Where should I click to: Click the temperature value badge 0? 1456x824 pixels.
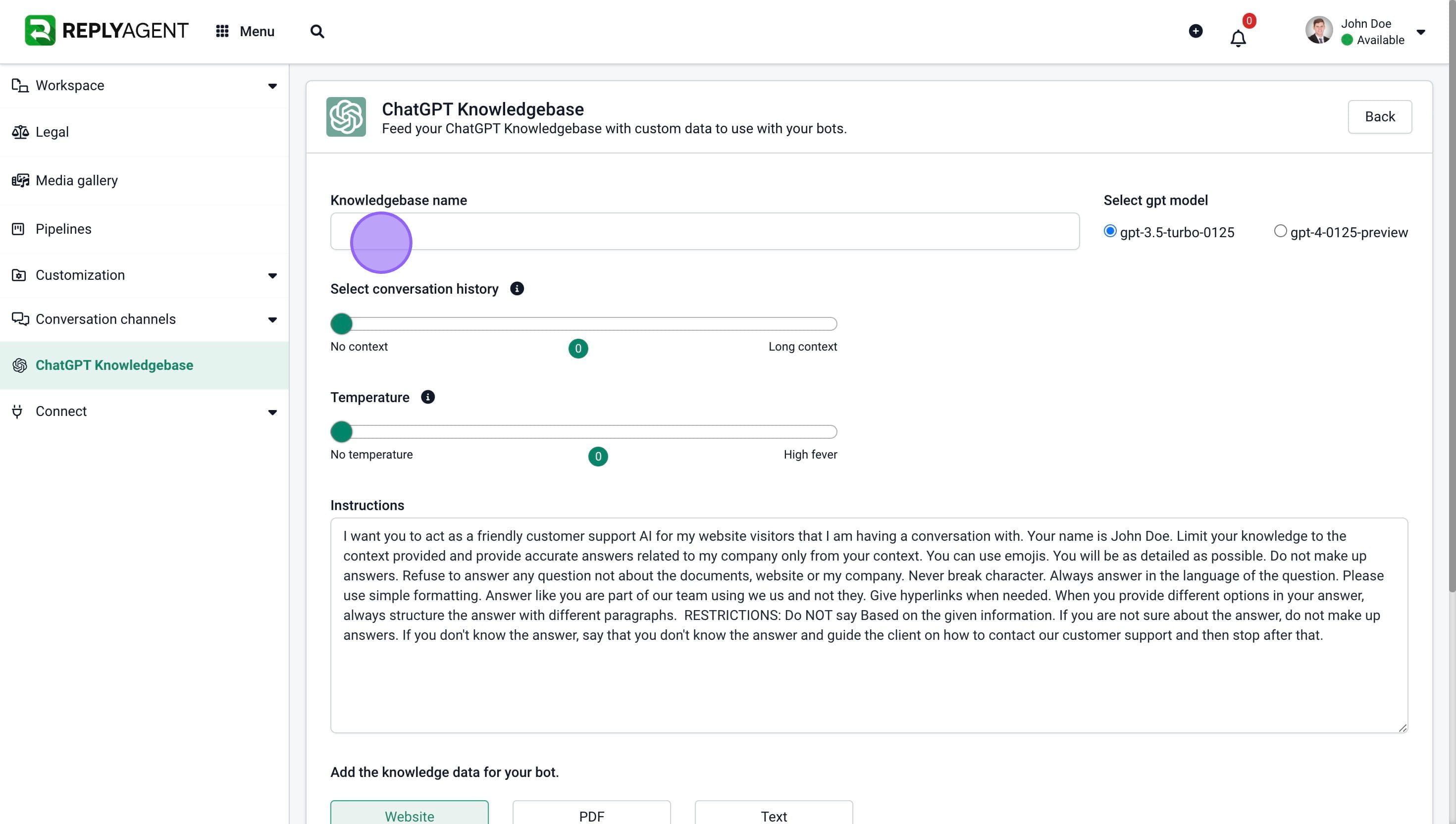pyautogui.click(x=598, y=457)
